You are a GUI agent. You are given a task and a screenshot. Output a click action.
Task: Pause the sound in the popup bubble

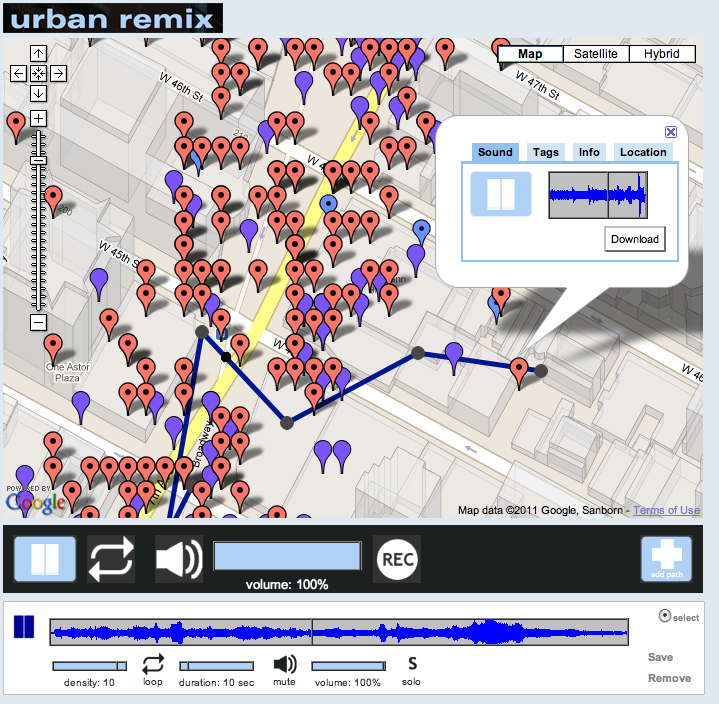501,194
